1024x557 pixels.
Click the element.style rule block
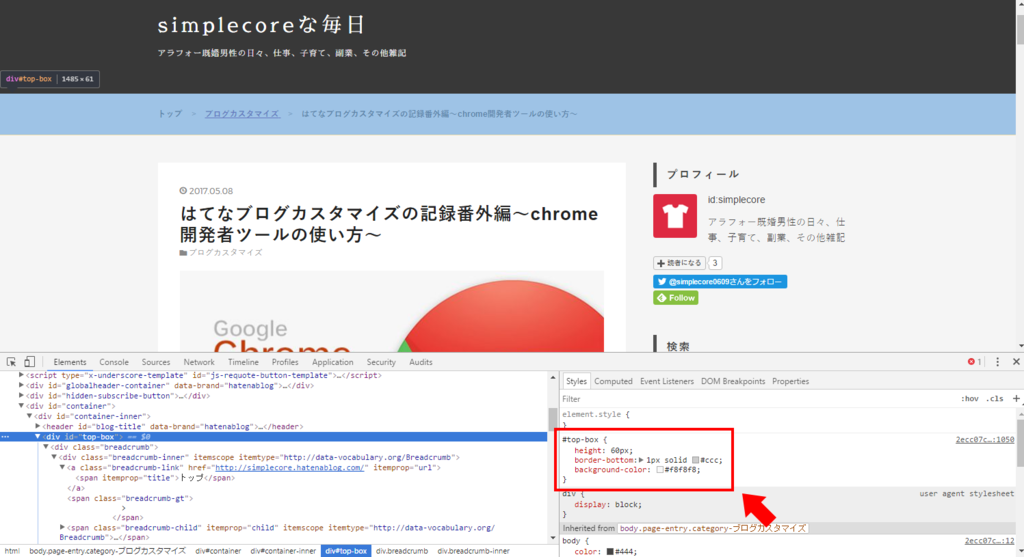point(787,419)
